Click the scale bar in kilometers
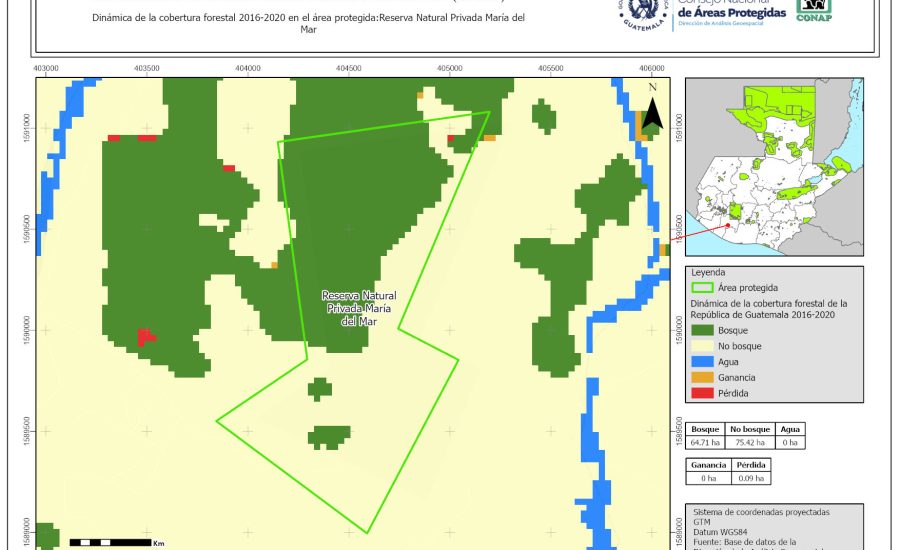 tap(110, 542)
